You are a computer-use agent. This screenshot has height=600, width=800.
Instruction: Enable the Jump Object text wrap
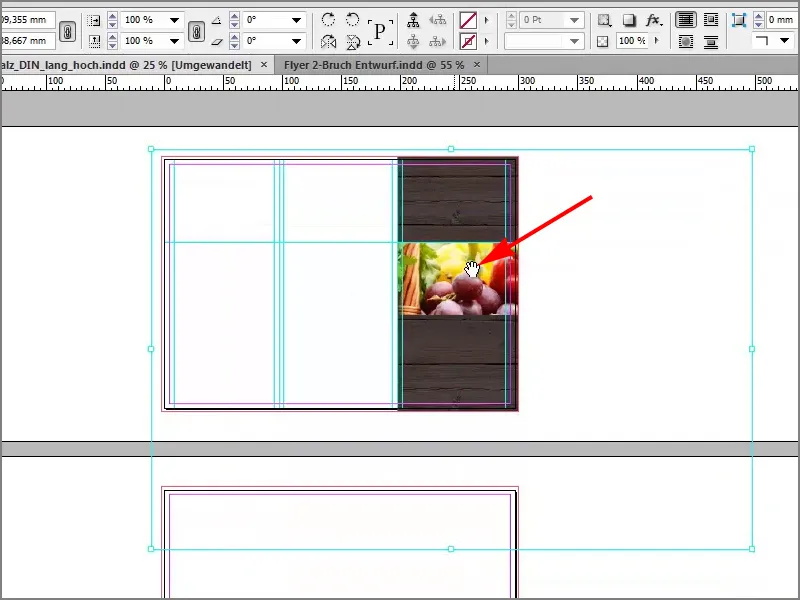711,42
